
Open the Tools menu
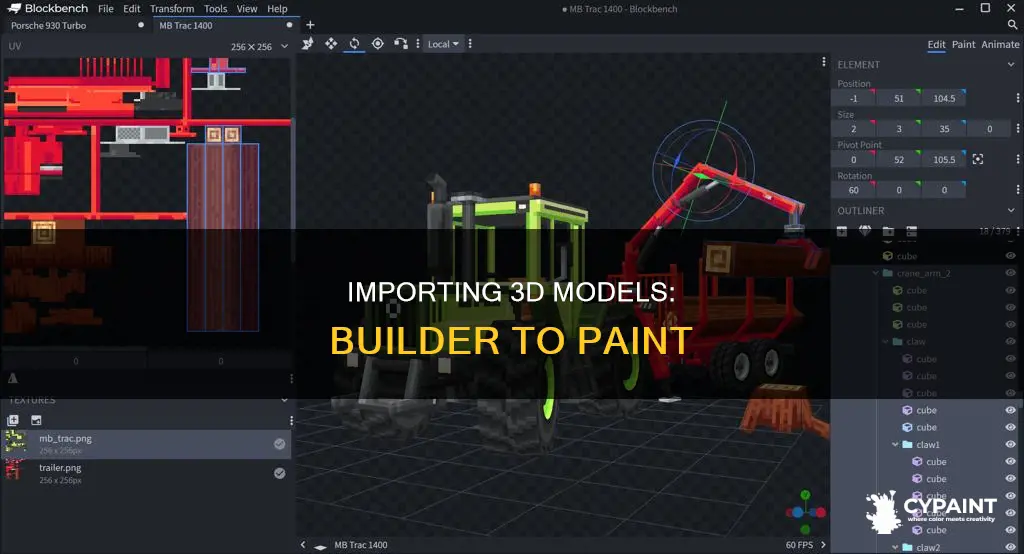click(x=215, y=8)
